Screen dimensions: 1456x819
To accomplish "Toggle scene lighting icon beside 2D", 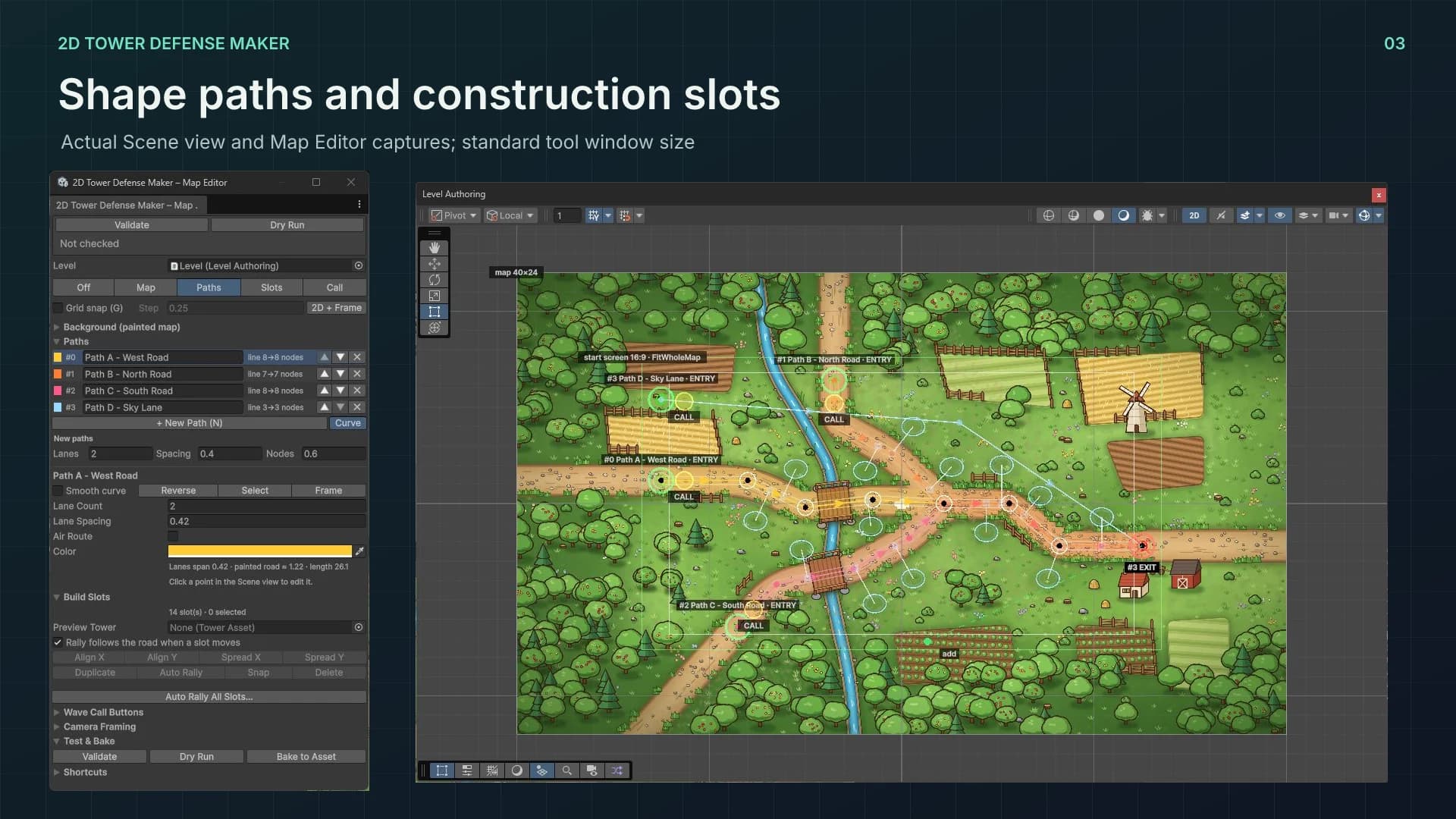I will click(x=1221, y=215).
